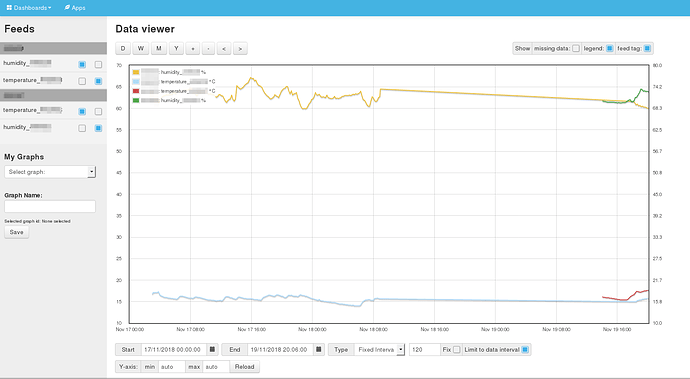Screen dimensions: 690x379
Task: Click the first gray feed group header
Action: tap(53, 48)
